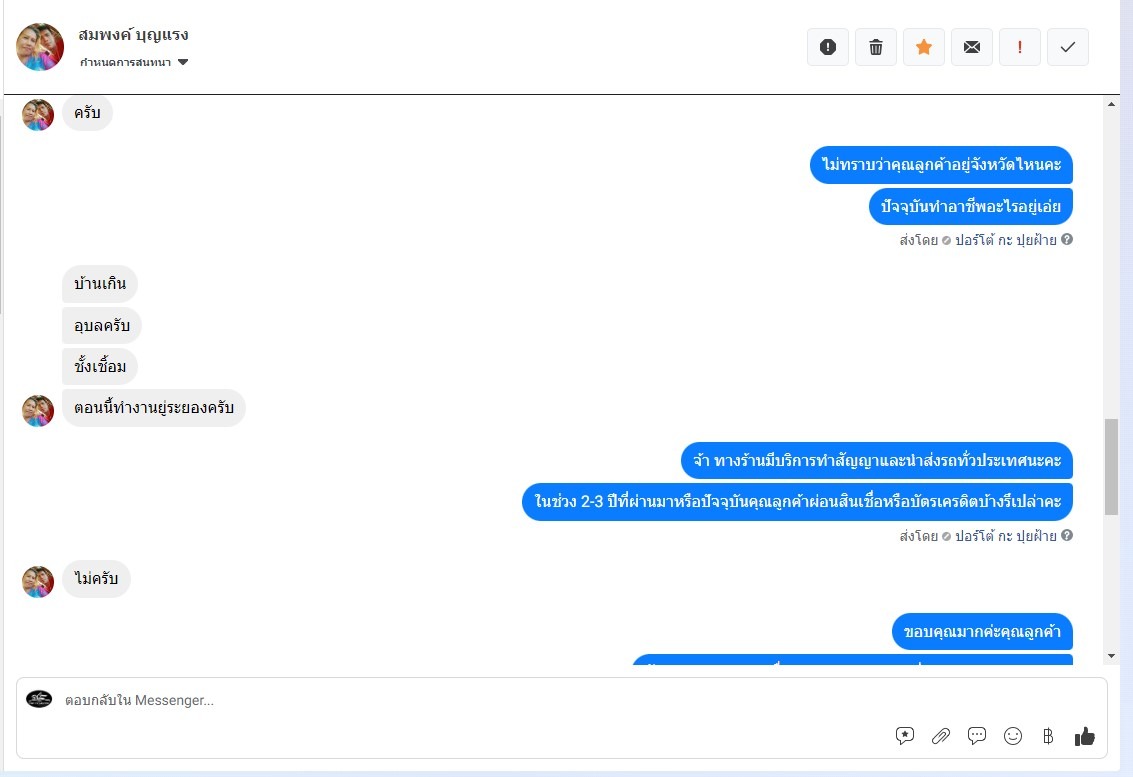
Task: Delete conversation using the trash icon
Action: 876,47
